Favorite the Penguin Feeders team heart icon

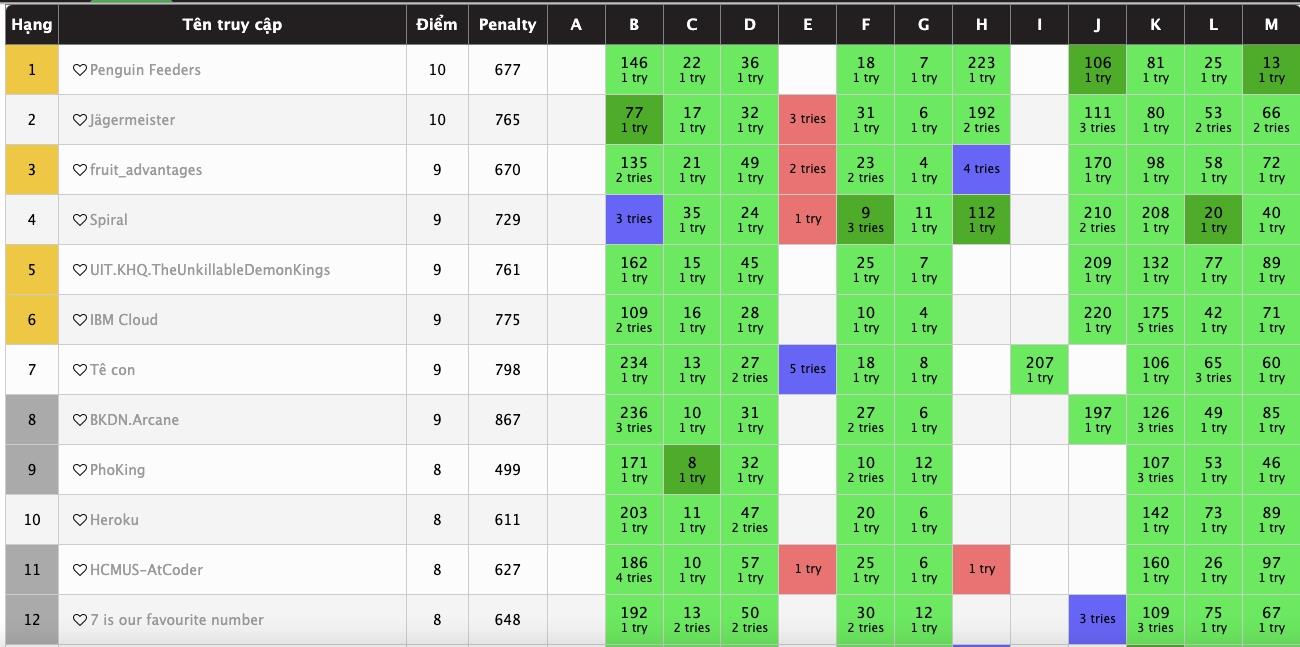[x=80, y=70]
